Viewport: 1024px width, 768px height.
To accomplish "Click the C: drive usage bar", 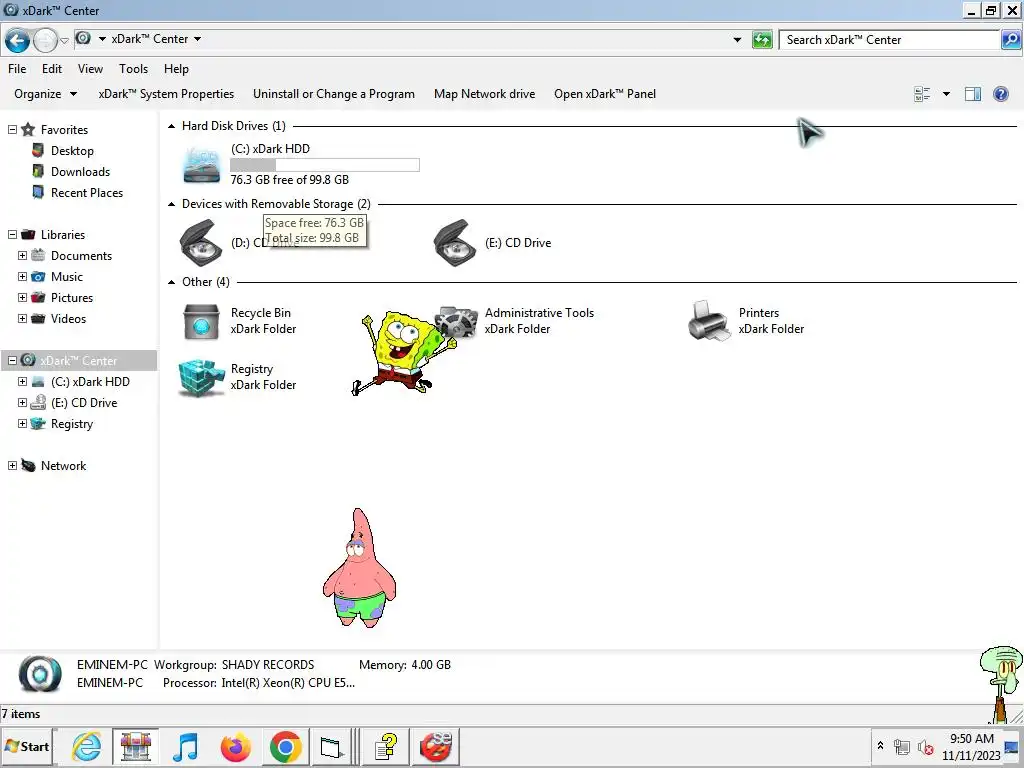I will [325, 165].
